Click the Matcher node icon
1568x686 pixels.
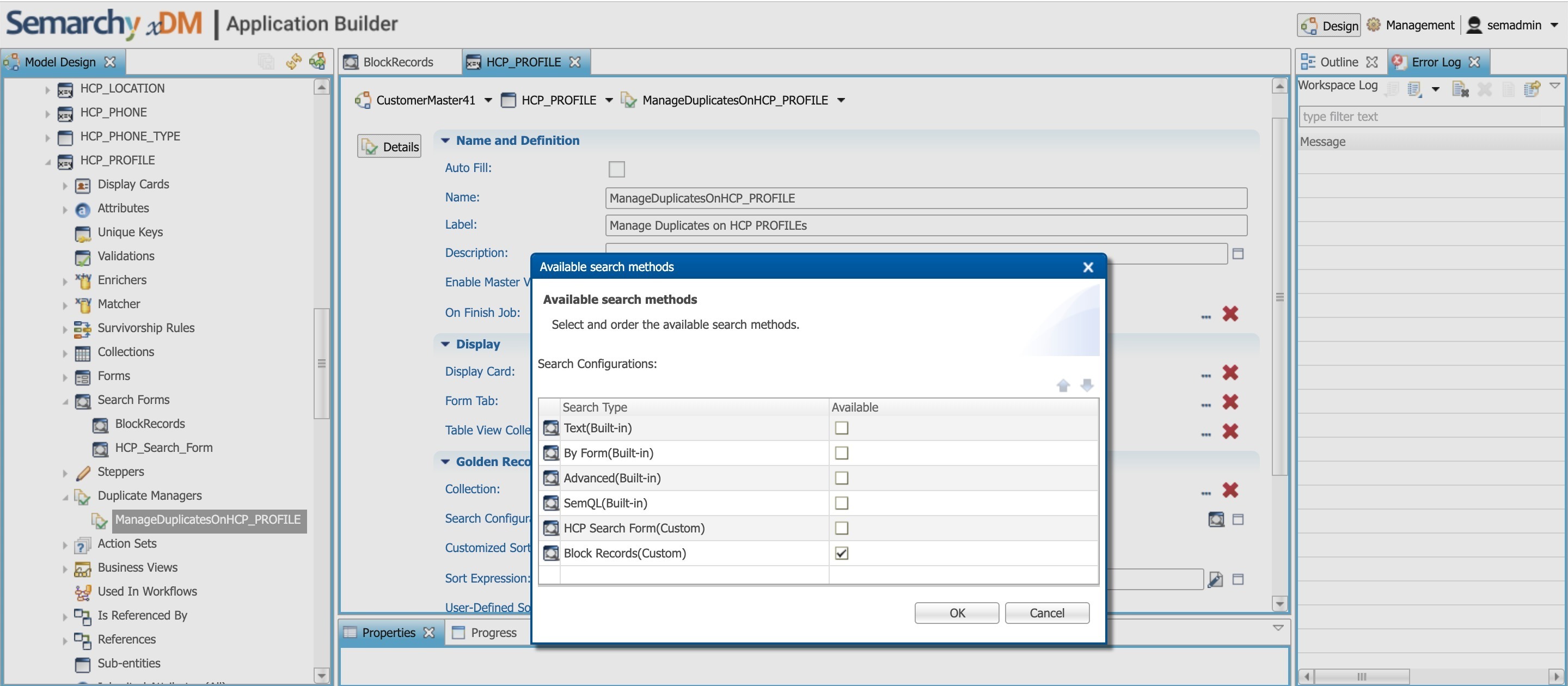pos(83,304)
